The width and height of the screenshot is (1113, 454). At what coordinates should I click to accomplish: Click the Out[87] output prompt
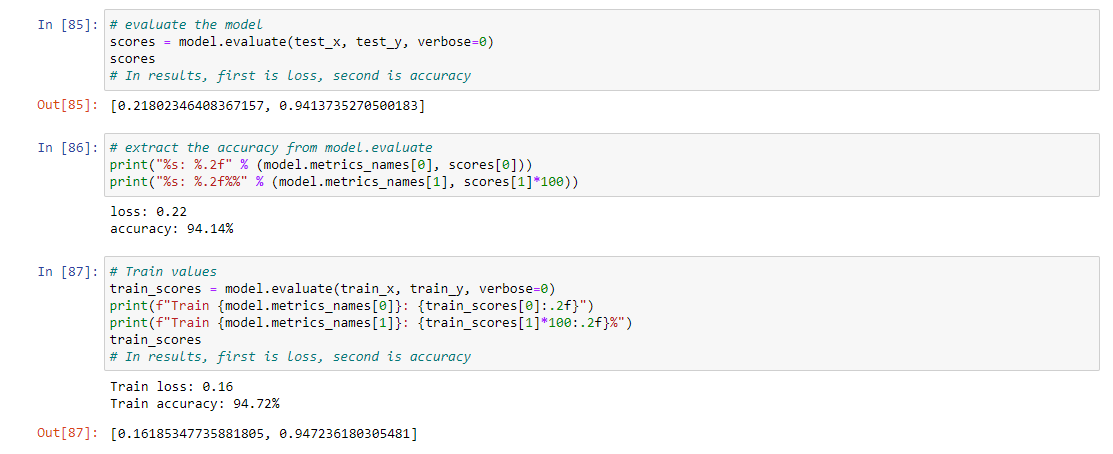67,432
